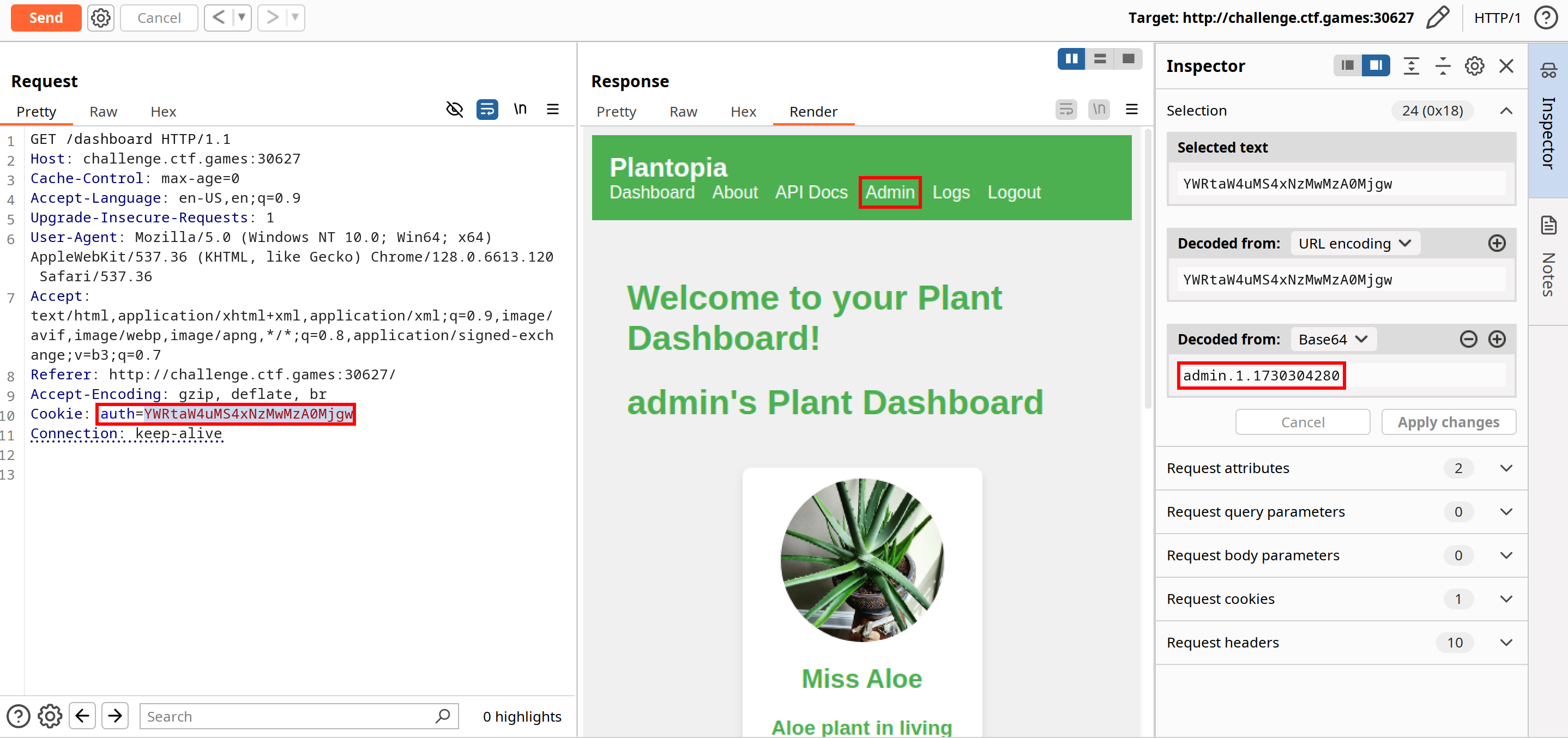Open the Base64 decoding dropdown

[x=1332, y=339]
